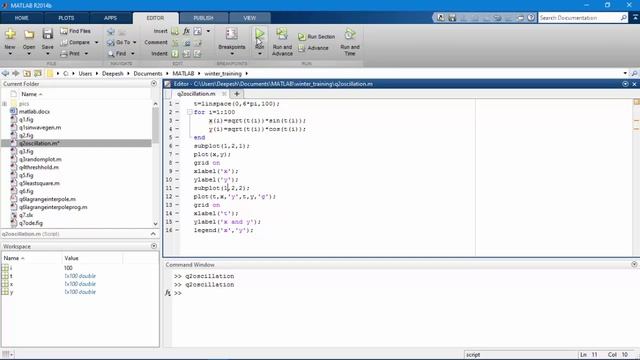The width and height of the screenshot is (640, 360).
Task: Switch to the VIEW tab
Action: 249,18
